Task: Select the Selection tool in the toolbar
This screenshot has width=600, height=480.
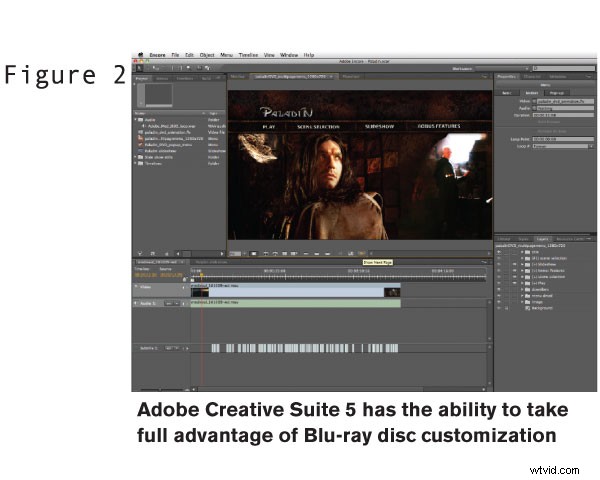Action: 139,68
